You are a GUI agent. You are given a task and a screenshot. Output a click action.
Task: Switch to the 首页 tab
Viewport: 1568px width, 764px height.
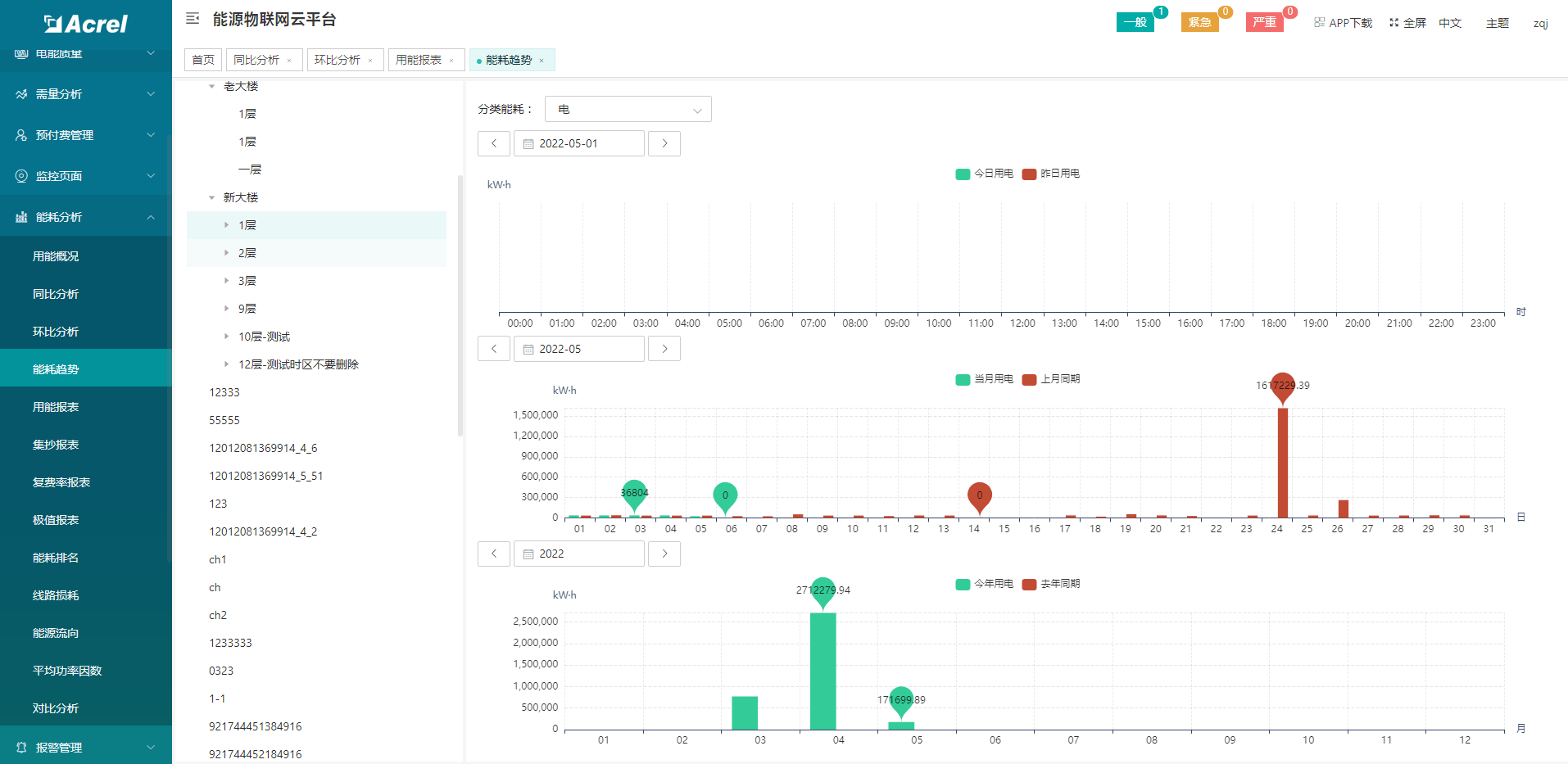pyautogui.click(x=203, y=60)
